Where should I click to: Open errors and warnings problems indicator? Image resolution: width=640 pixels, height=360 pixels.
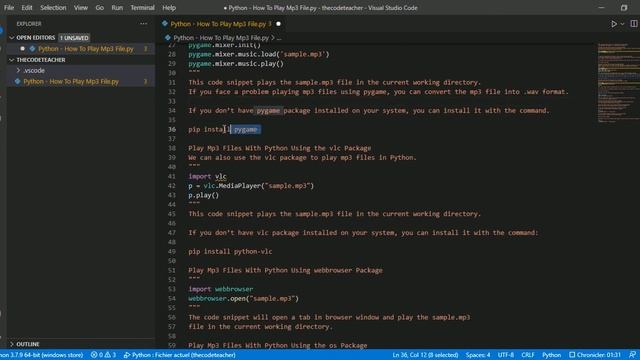pyautogui.click(x=103, y=355)
